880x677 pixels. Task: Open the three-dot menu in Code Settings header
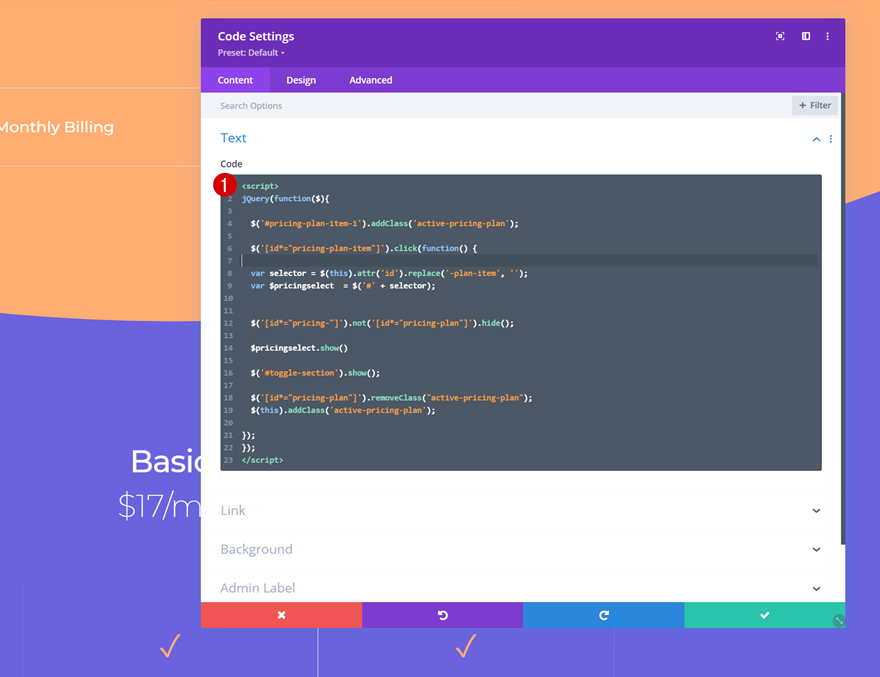point(827,36)
